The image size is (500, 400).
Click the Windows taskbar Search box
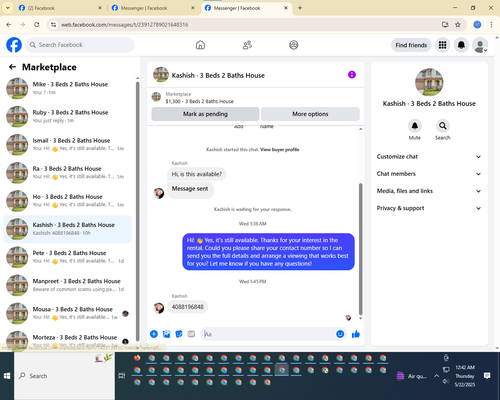coord(65,376)
